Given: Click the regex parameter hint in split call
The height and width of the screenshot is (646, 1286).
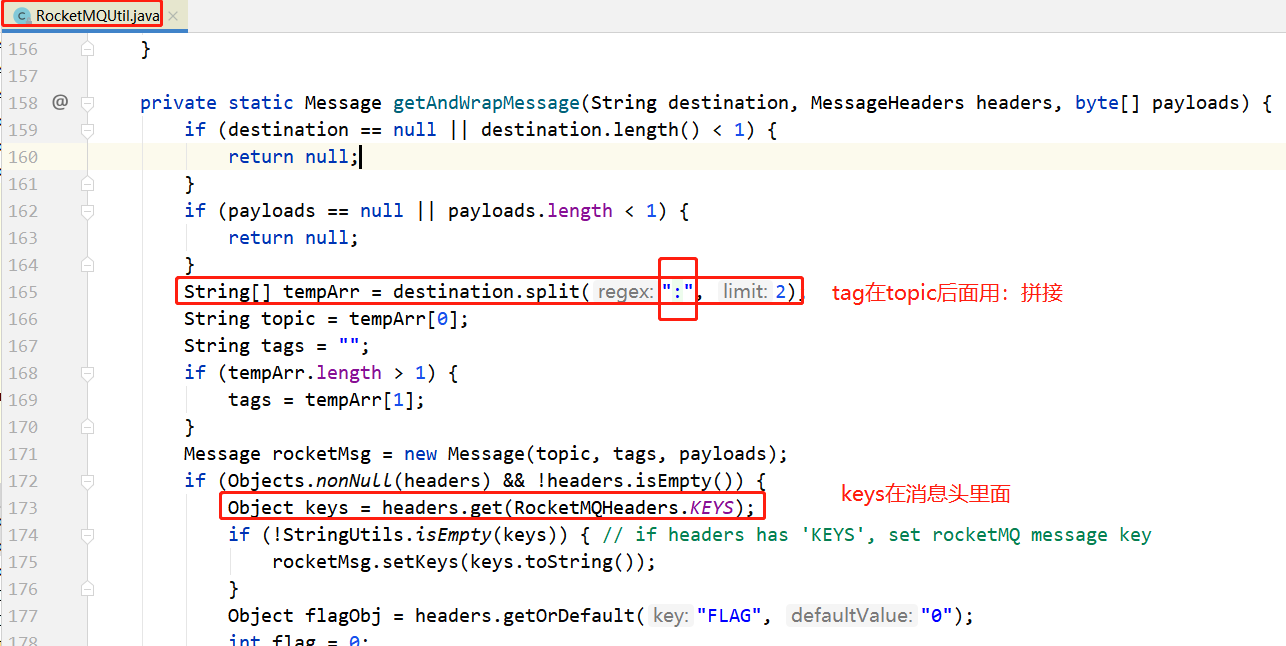Looking at the screenshot, I should pyautogui.click(x=626, y=292).
